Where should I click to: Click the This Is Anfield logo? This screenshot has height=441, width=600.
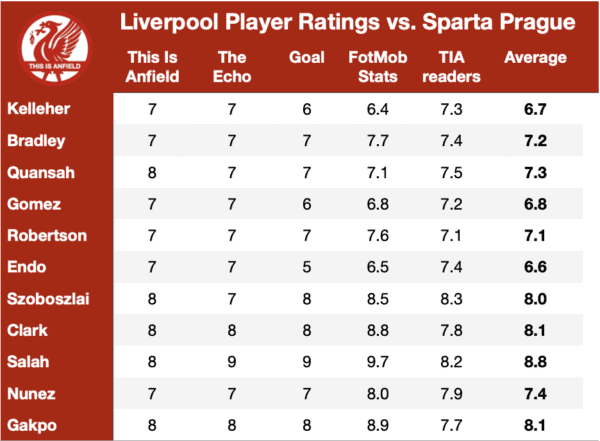(x=54, y=47)
